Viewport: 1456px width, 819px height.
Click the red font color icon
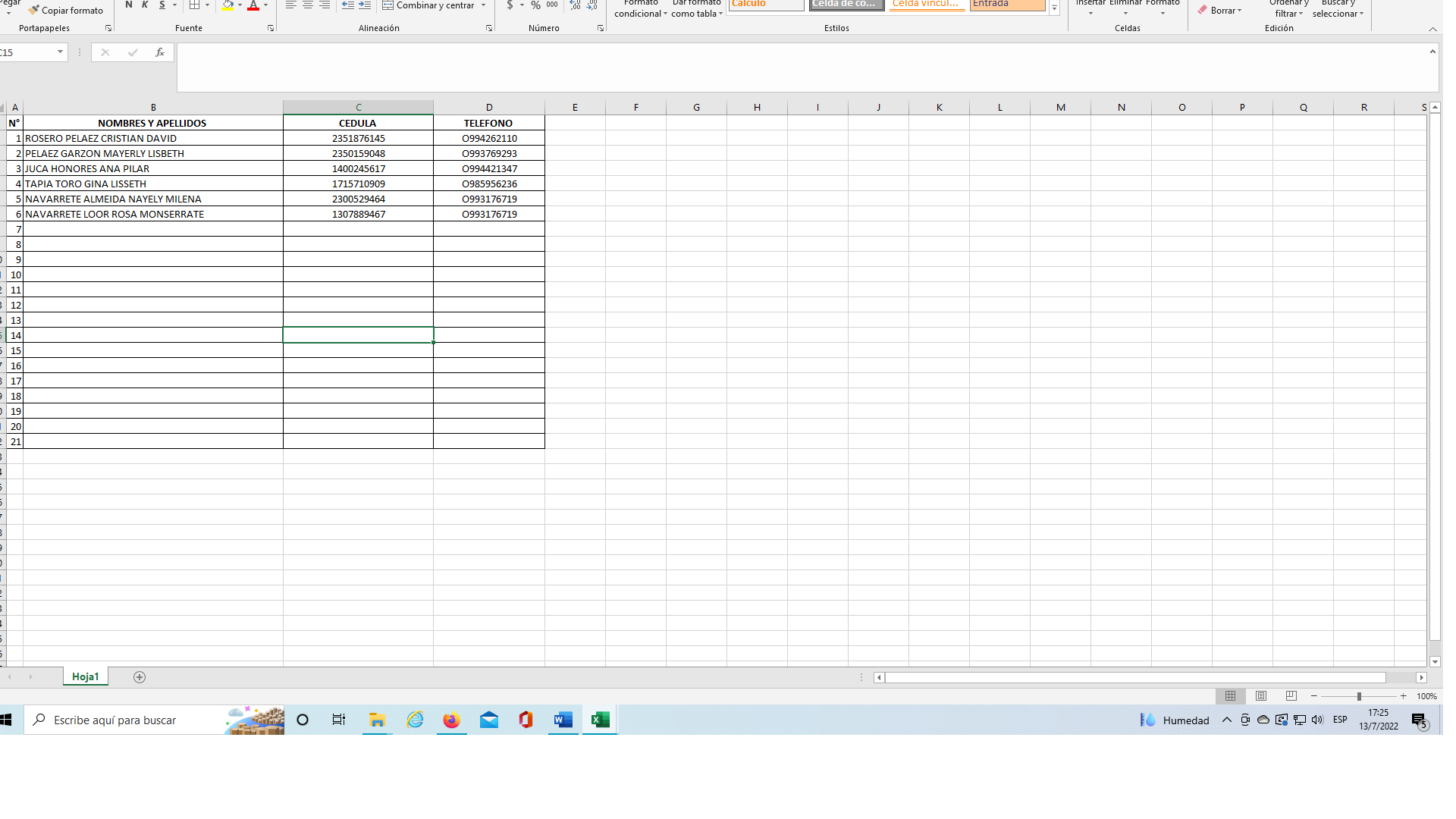pos(253,5)
